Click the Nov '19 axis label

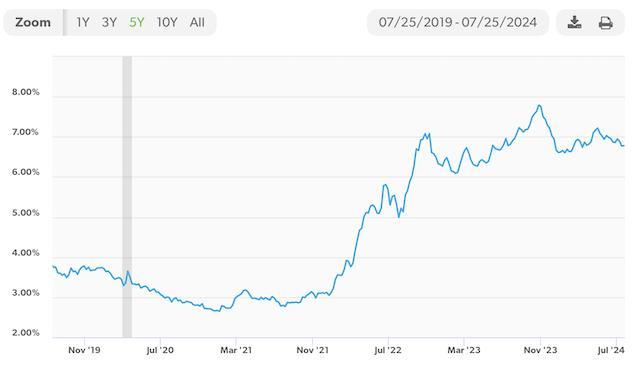pos(84,350)
